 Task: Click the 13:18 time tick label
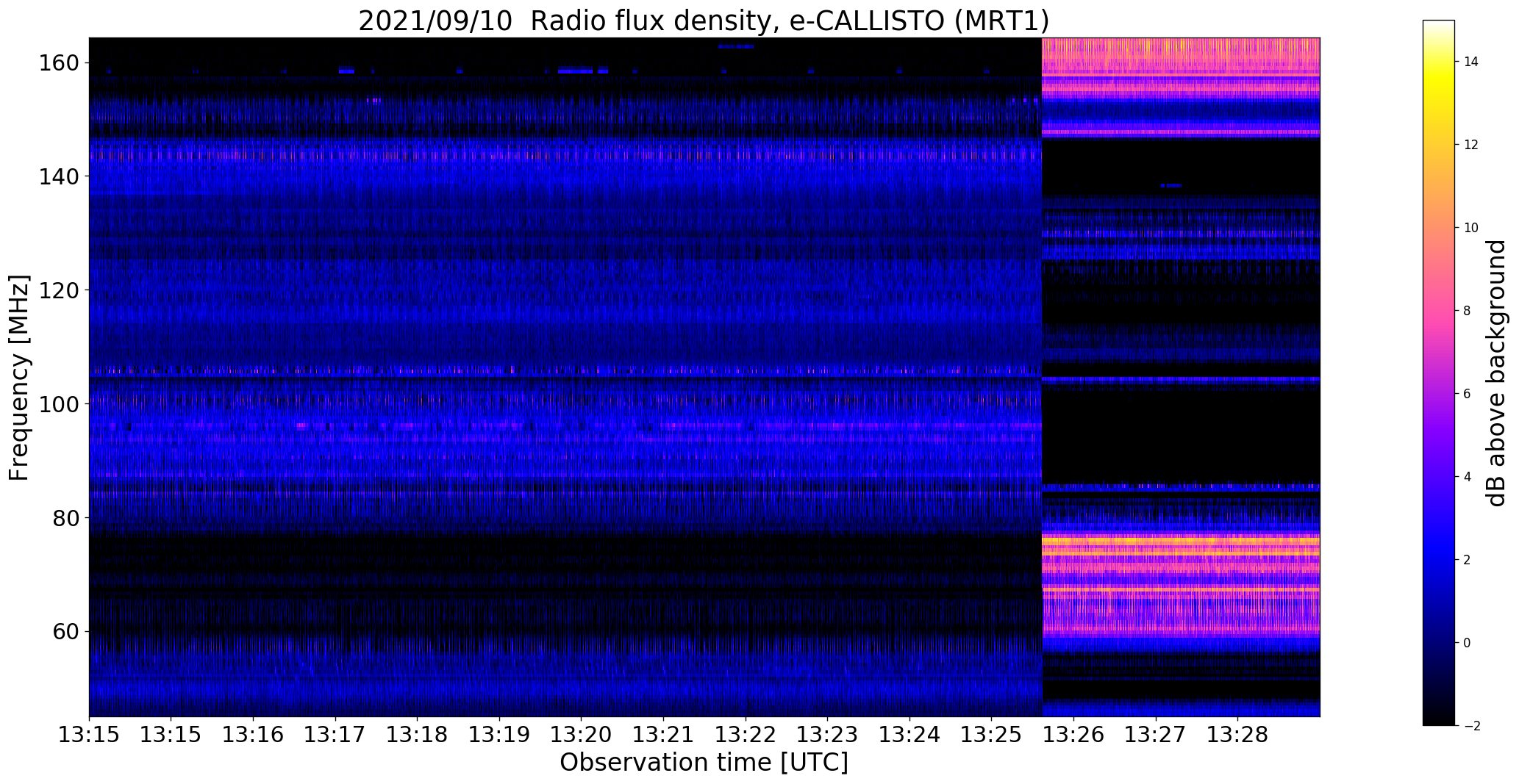click(x=418, y=735)
